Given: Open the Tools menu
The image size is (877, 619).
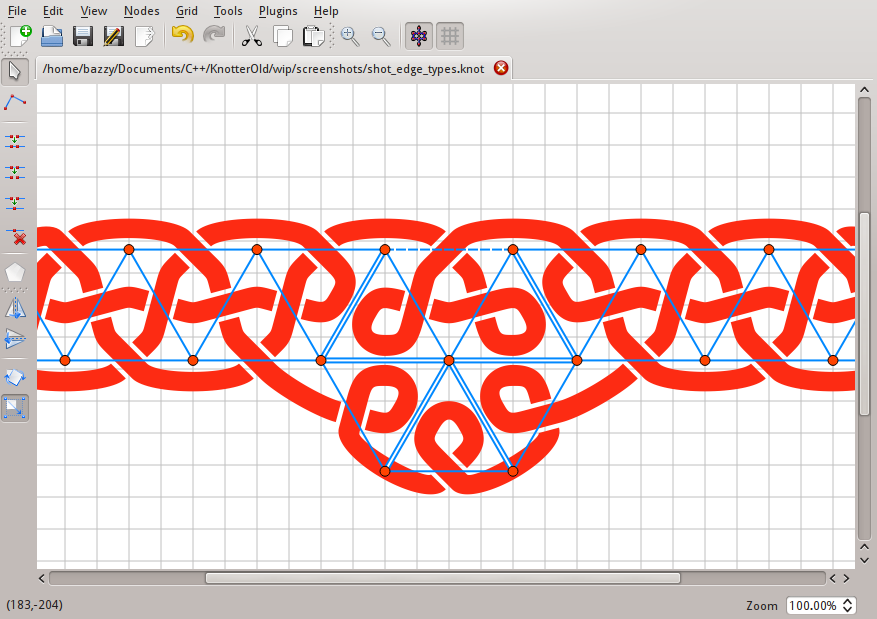Looking at the screenshot, I should [x=228, y=11].
